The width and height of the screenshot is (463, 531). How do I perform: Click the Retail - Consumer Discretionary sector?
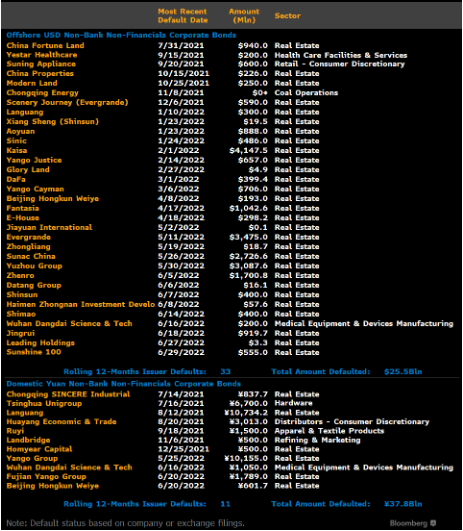click(340, 64)
